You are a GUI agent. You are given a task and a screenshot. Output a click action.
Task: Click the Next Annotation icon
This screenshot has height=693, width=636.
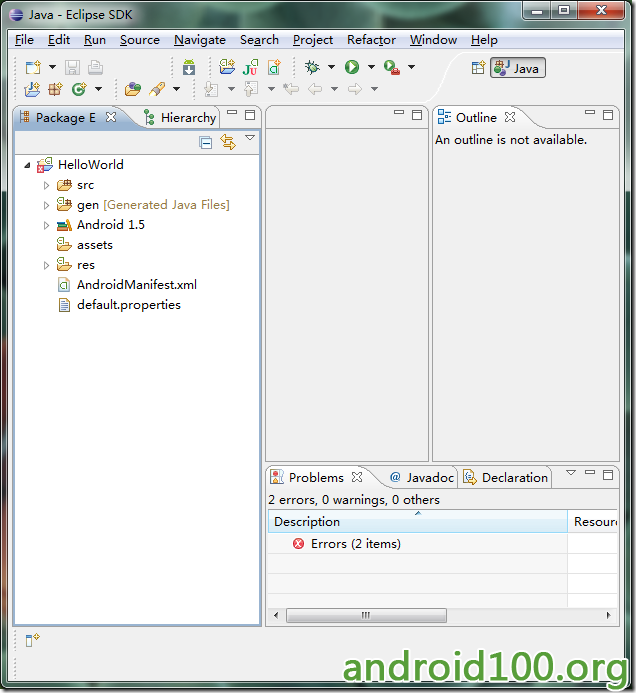(x=211, y=89)
